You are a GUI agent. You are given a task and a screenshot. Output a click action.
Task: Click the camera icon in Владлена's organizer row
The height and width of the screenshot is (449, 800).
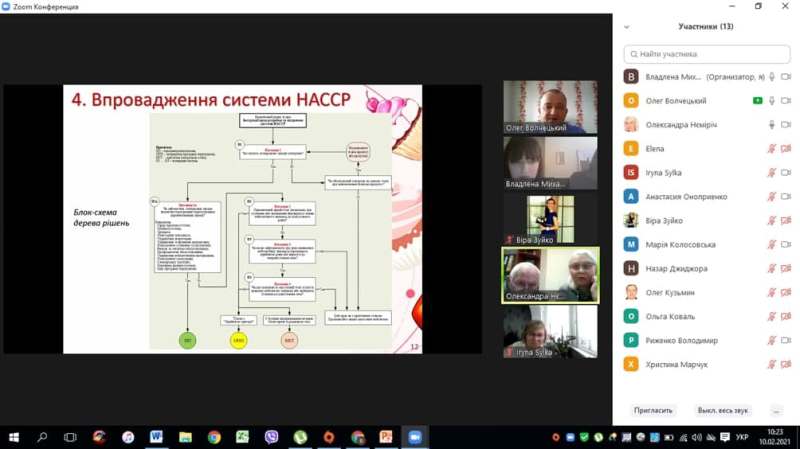pyautogui.click(x=786, y=77)
